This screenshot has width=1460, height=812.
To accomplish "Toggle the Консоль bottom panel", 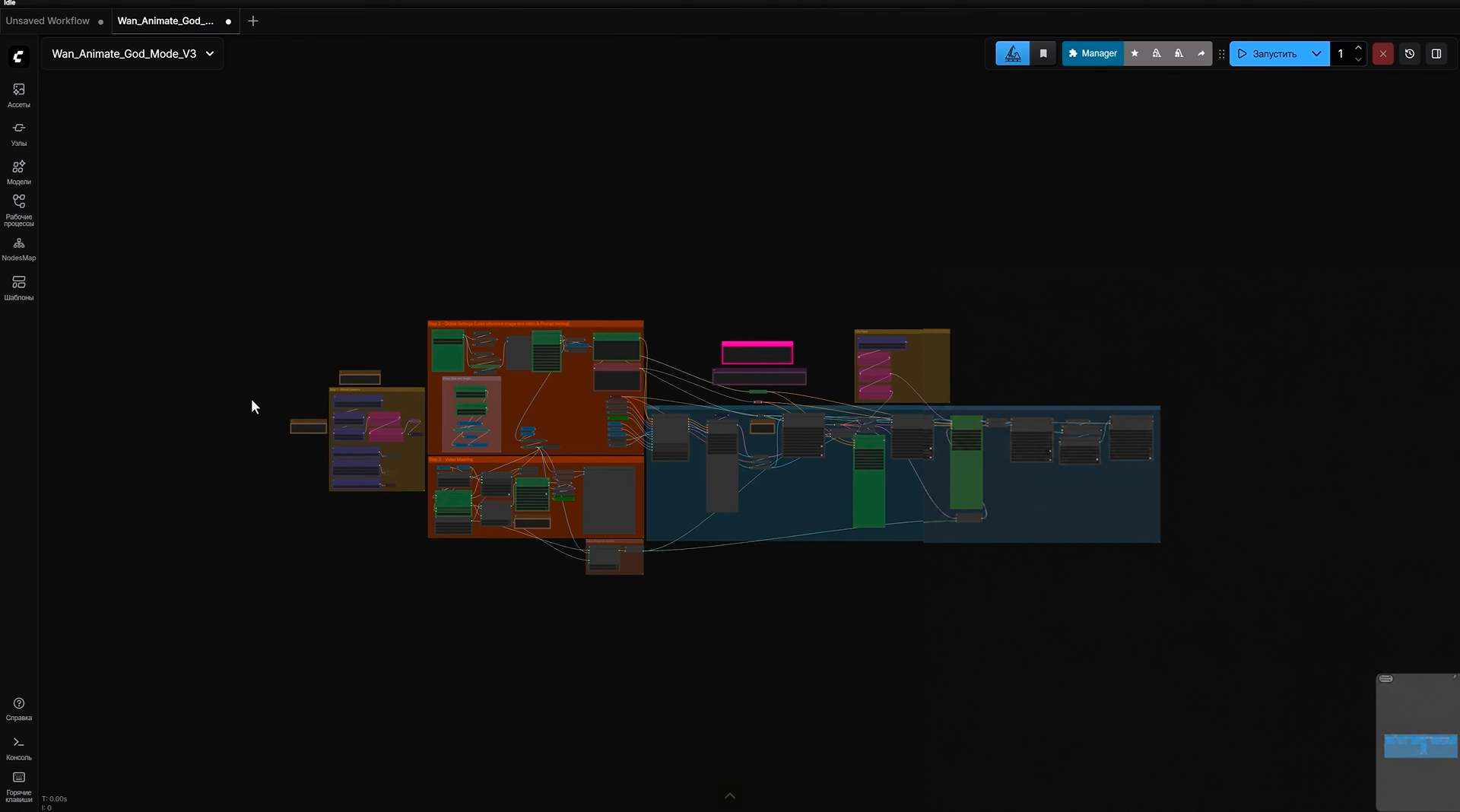I will click(x=19, y=748).
